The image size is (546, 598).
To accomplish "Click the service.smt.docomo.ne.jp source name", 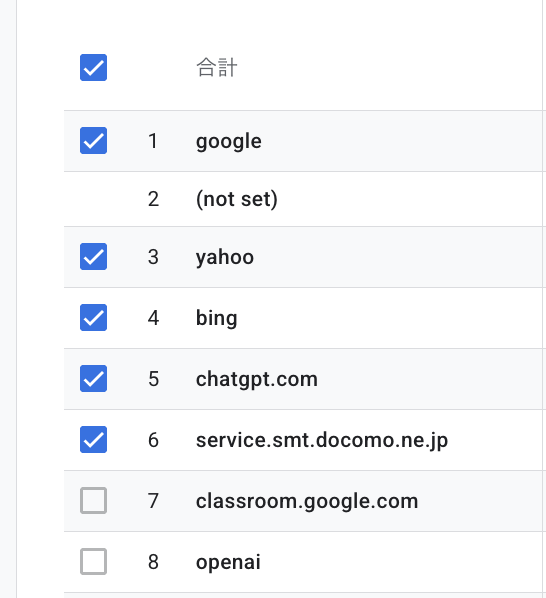I will pos(322,440).
